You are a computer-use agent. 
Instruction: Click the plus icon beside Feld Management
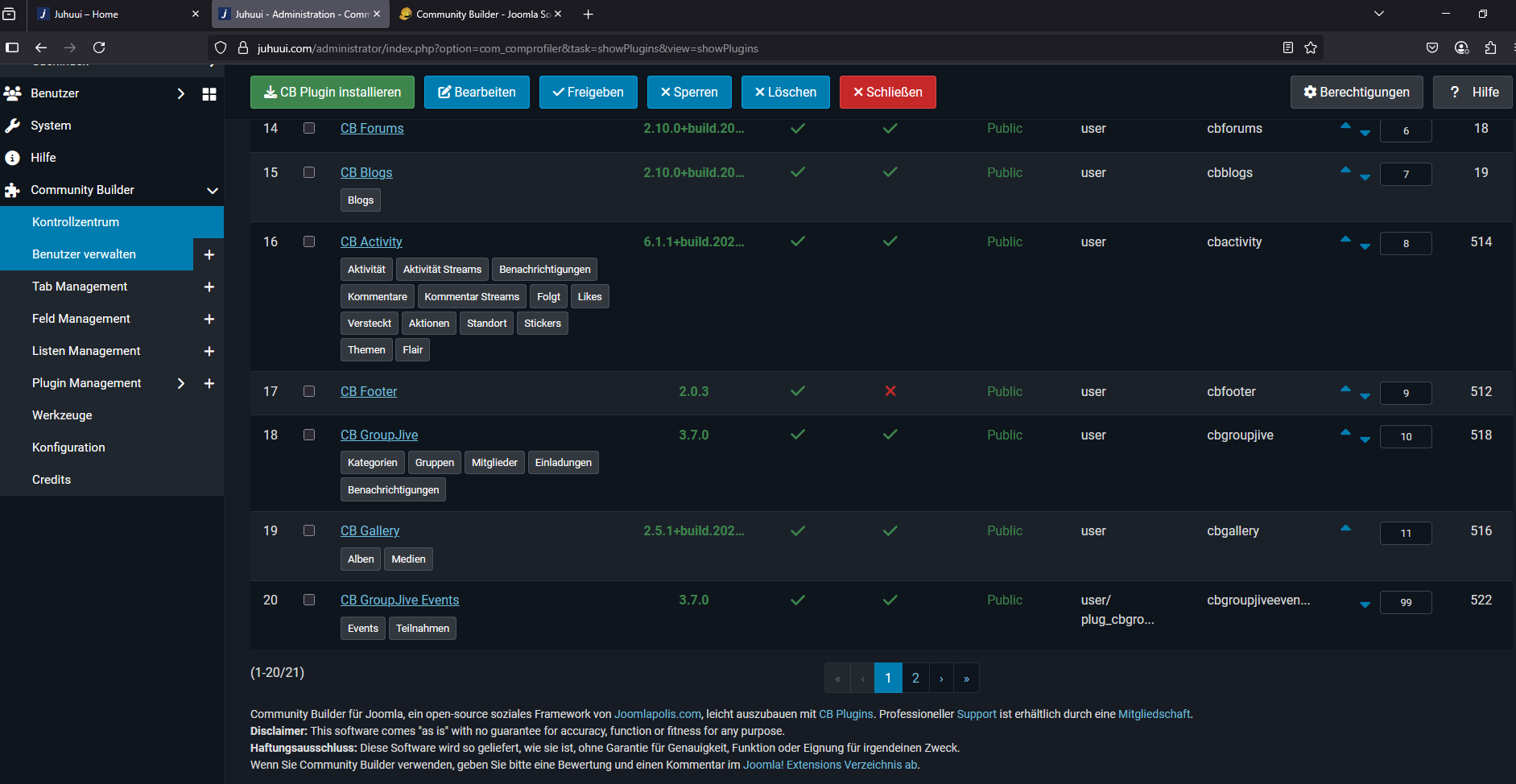point(209,319)
